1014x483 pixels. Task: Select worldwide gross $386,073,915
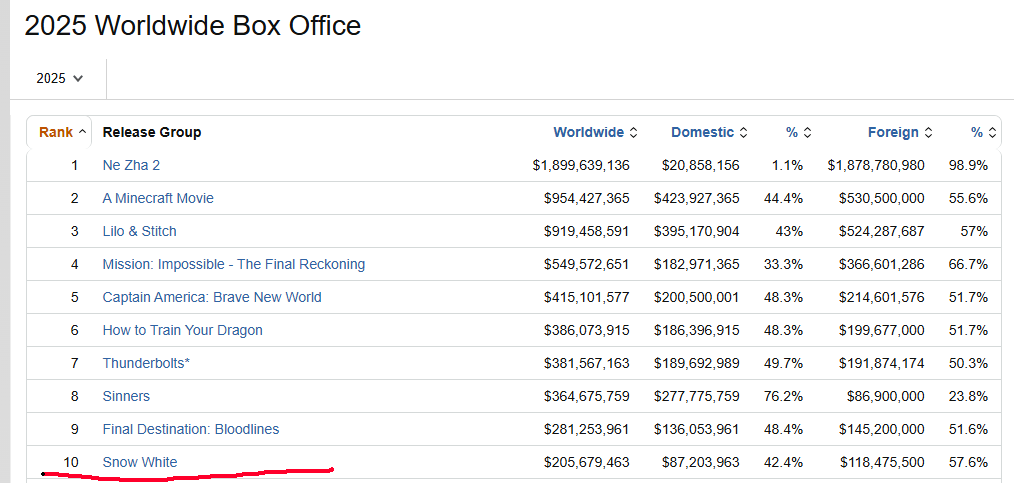pyautogui.click(x=587, y=330)
